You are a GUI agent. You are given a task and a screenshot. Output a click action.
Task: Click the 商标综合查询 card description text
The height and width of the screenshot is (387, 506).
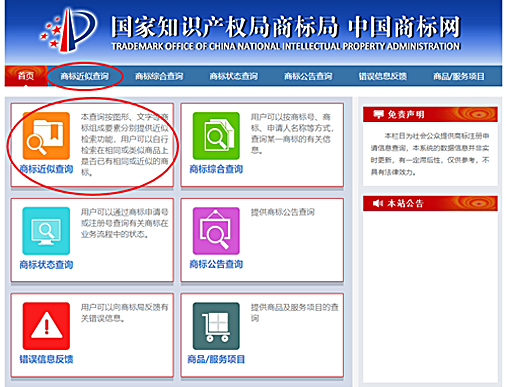(x=292, y=133)
